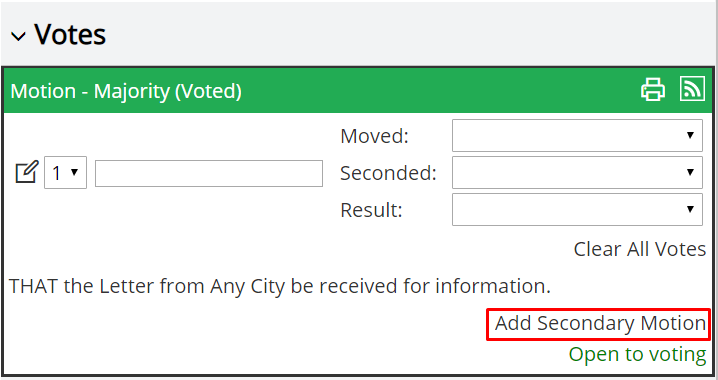Open the motion number dropdown showing 1
This screenshot has width=718, height=380.
point(65,173)
